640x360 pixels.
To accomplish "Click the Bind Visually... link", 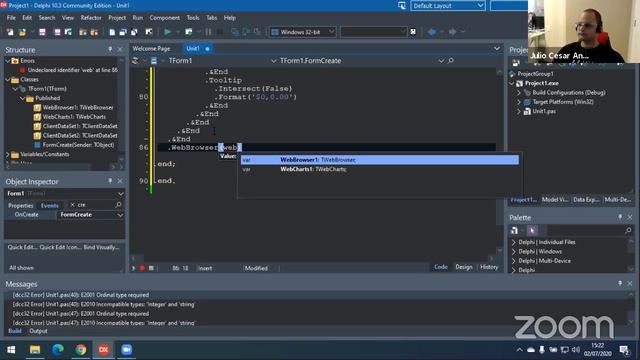I will 101,247.
